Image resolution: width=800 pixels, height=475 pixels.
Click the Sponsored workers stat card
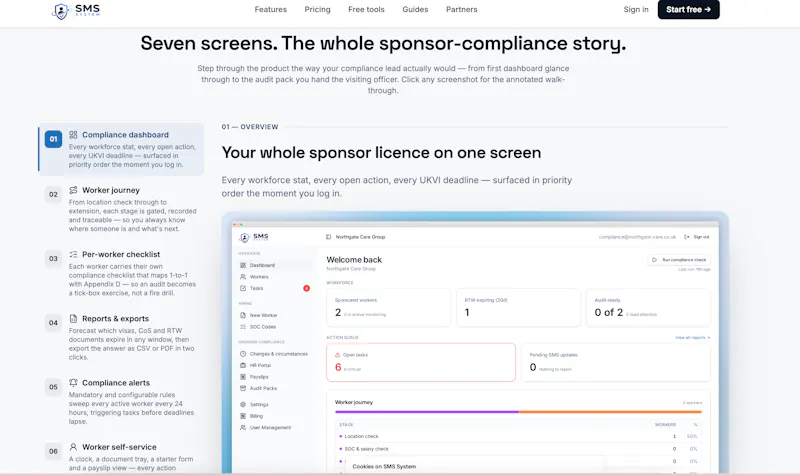388,307
